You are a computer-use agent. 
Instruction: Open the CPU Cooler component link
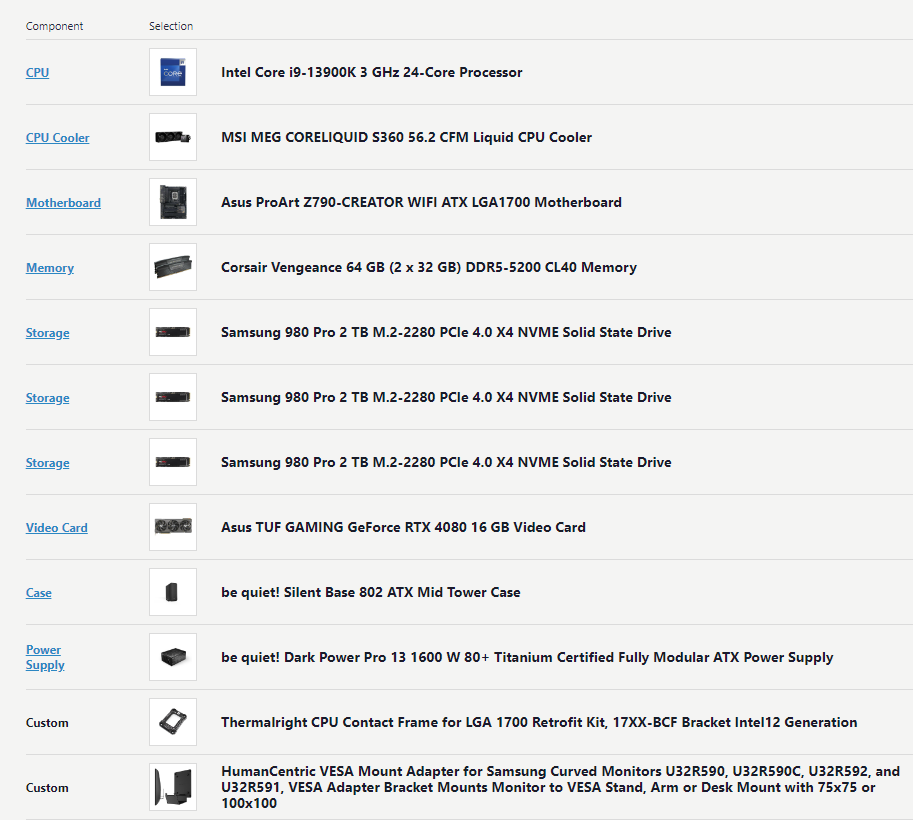(58, 138)
